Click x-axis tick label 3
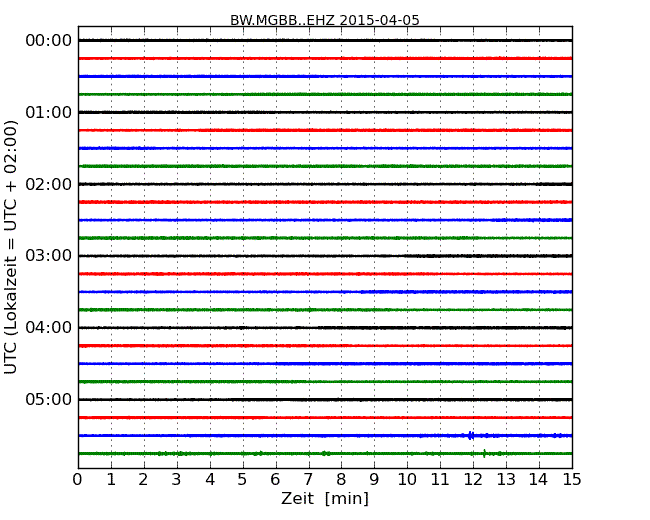Image resolution: width=650 pixels, height=520 pixels. [177, 480]
